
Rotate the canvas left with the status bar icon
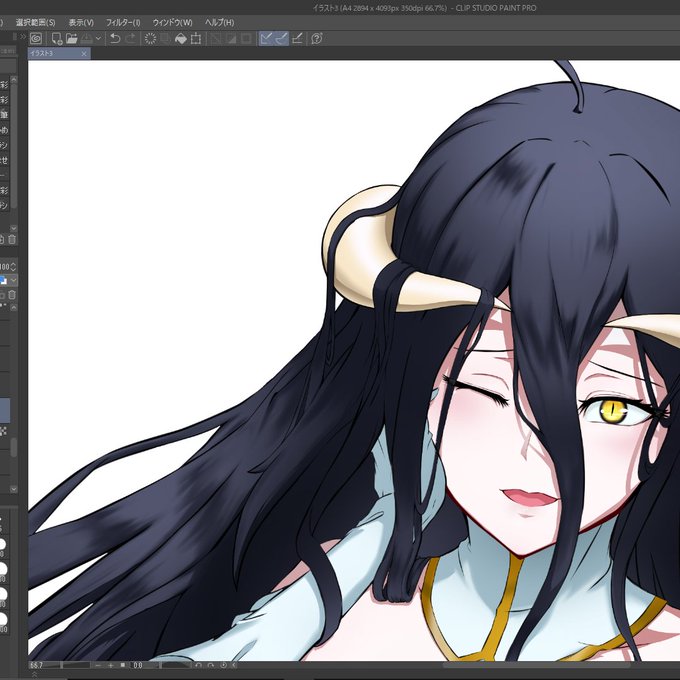point(198,665)
